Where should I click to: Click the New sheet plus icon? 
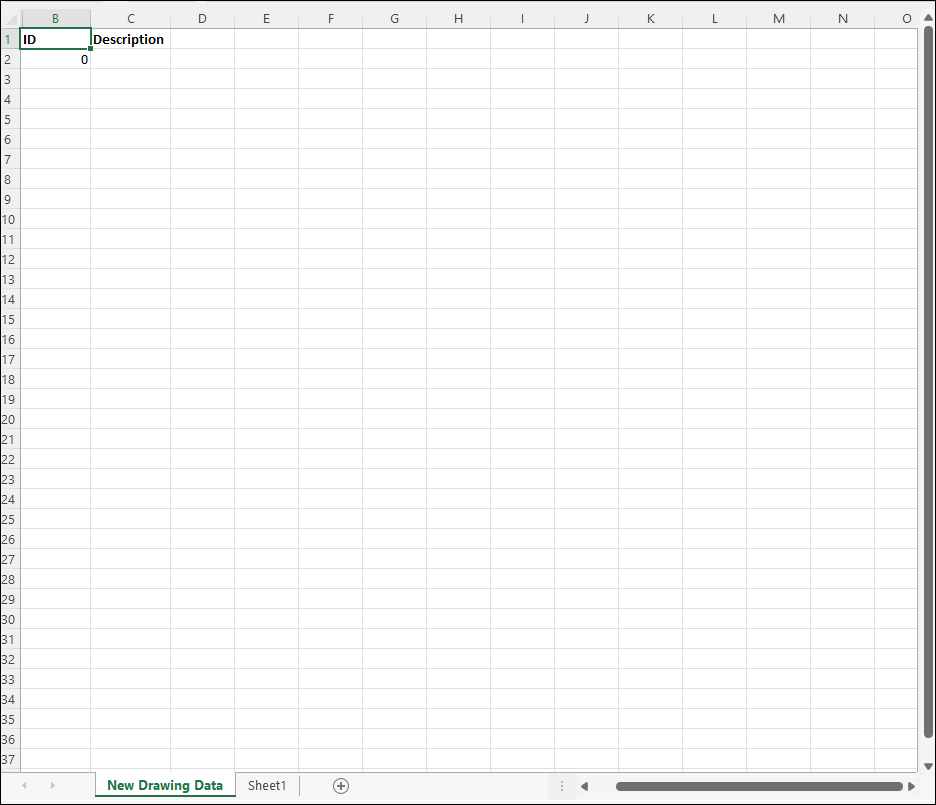pyautogui.click(x=341, y=786)
